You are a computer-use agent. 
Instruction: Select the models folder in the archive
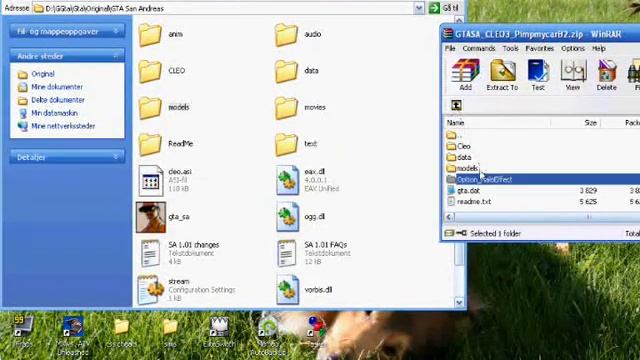462,168
